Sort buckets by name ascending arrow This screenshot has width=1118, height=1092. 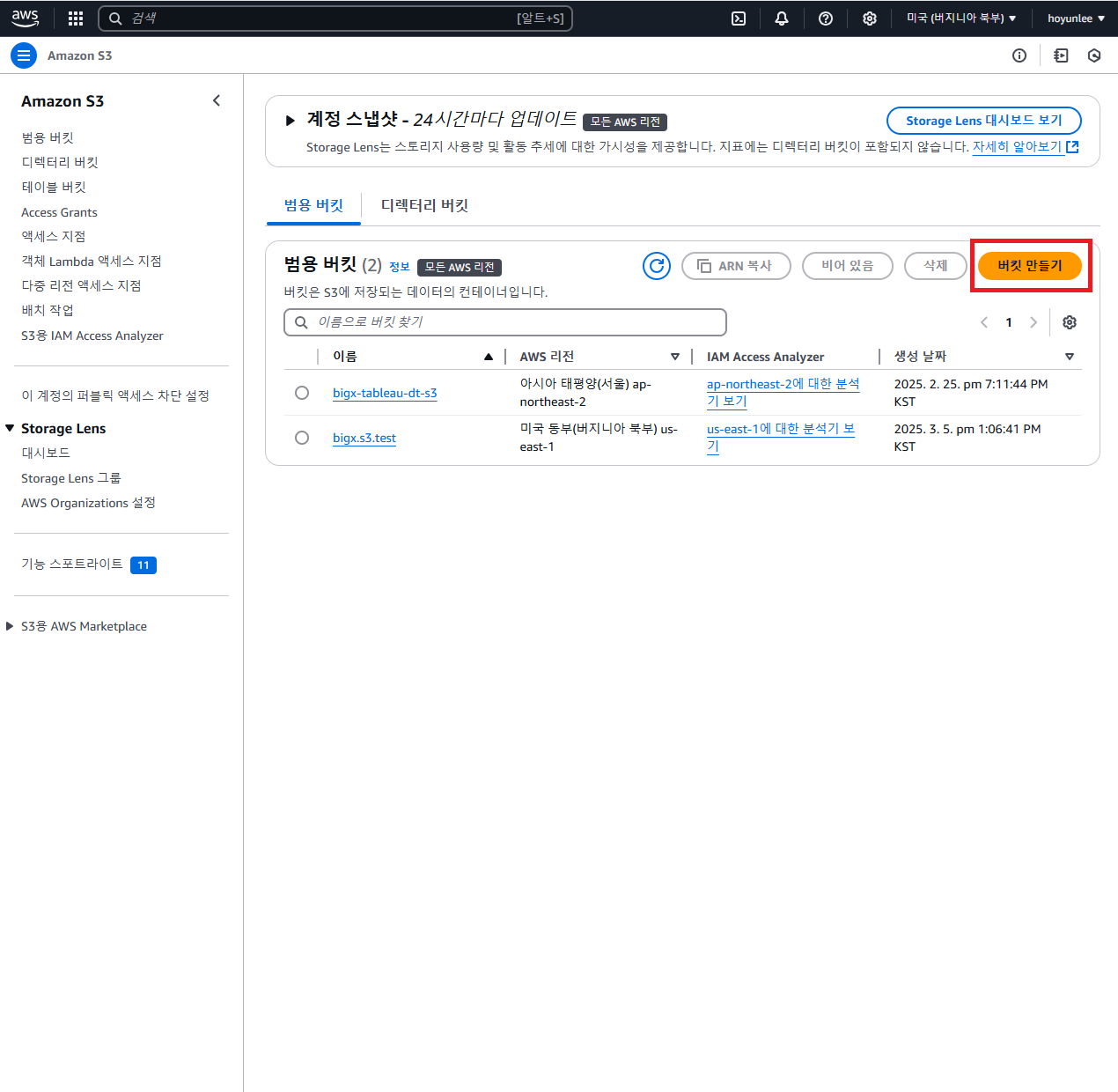[x=489, y=357]
